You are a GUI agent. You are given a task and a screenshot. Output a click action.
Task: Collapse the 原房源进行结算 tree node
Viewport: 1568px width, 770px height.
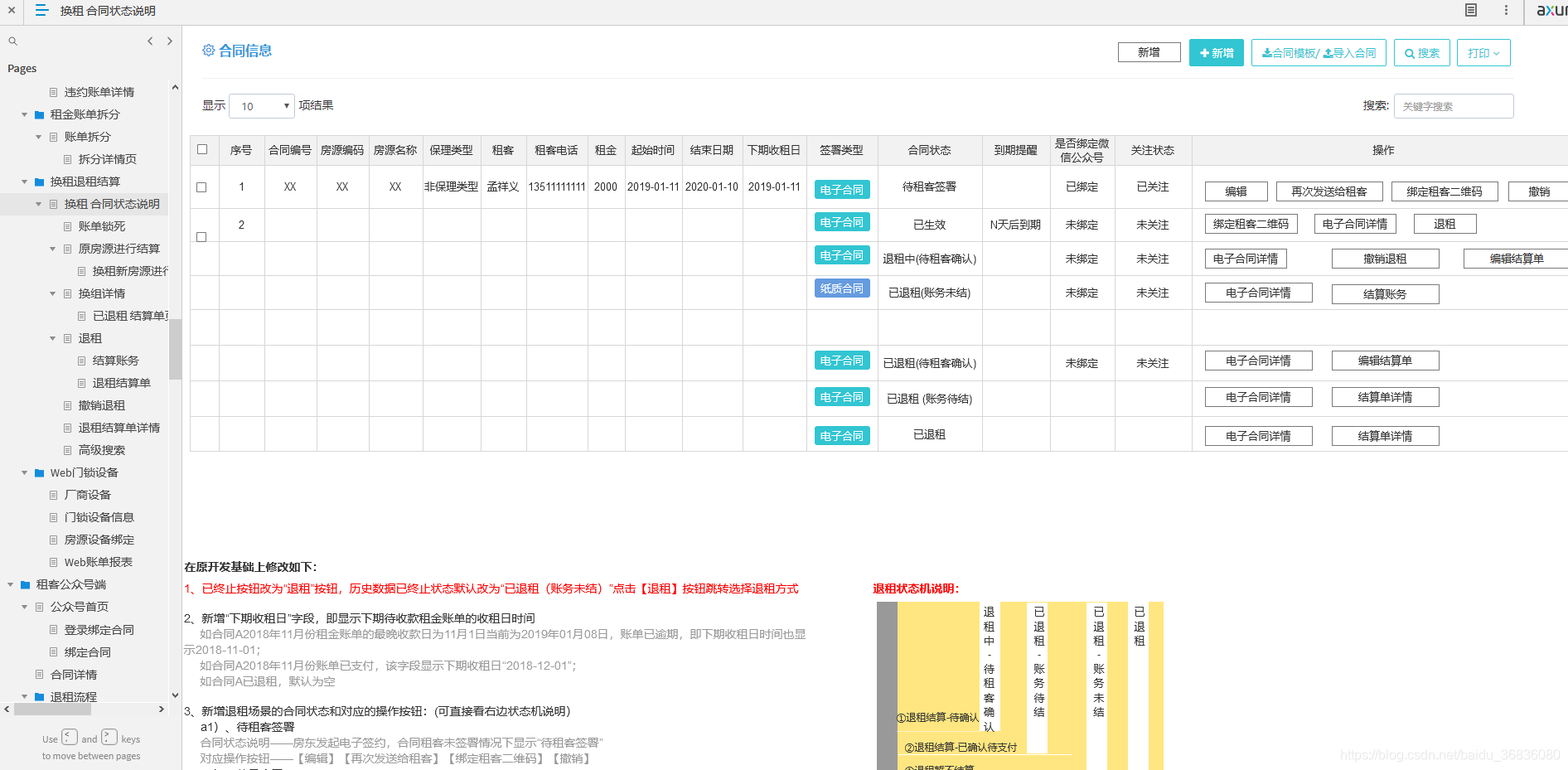[x=53, y=249]
